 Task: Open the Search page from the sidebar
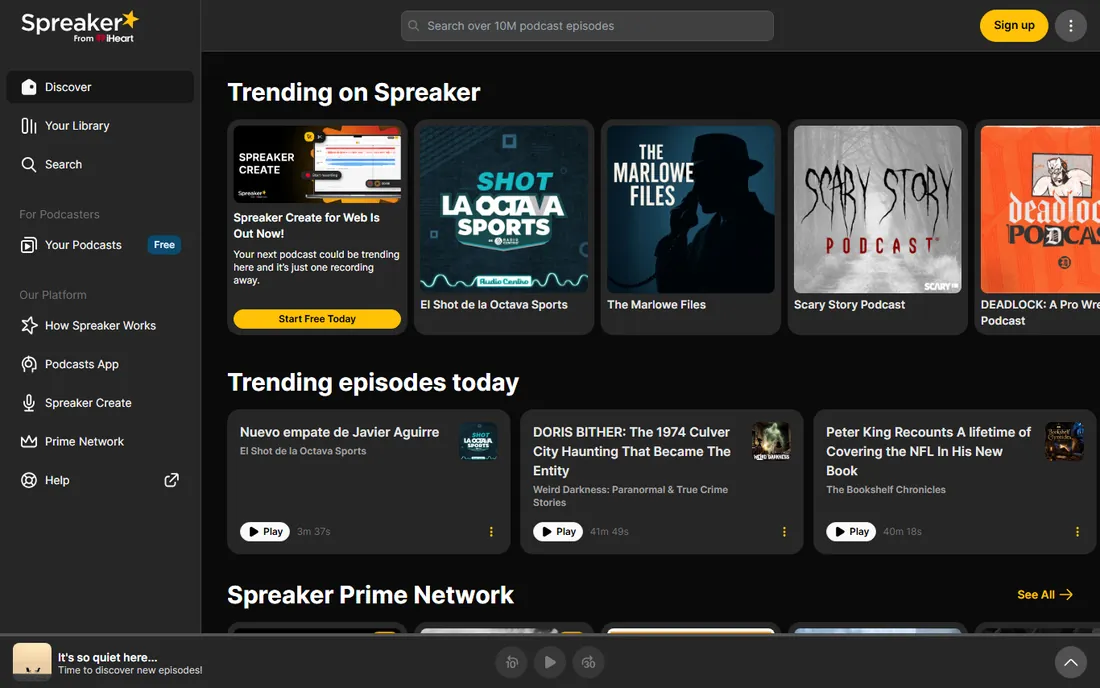tap(100, 164)
